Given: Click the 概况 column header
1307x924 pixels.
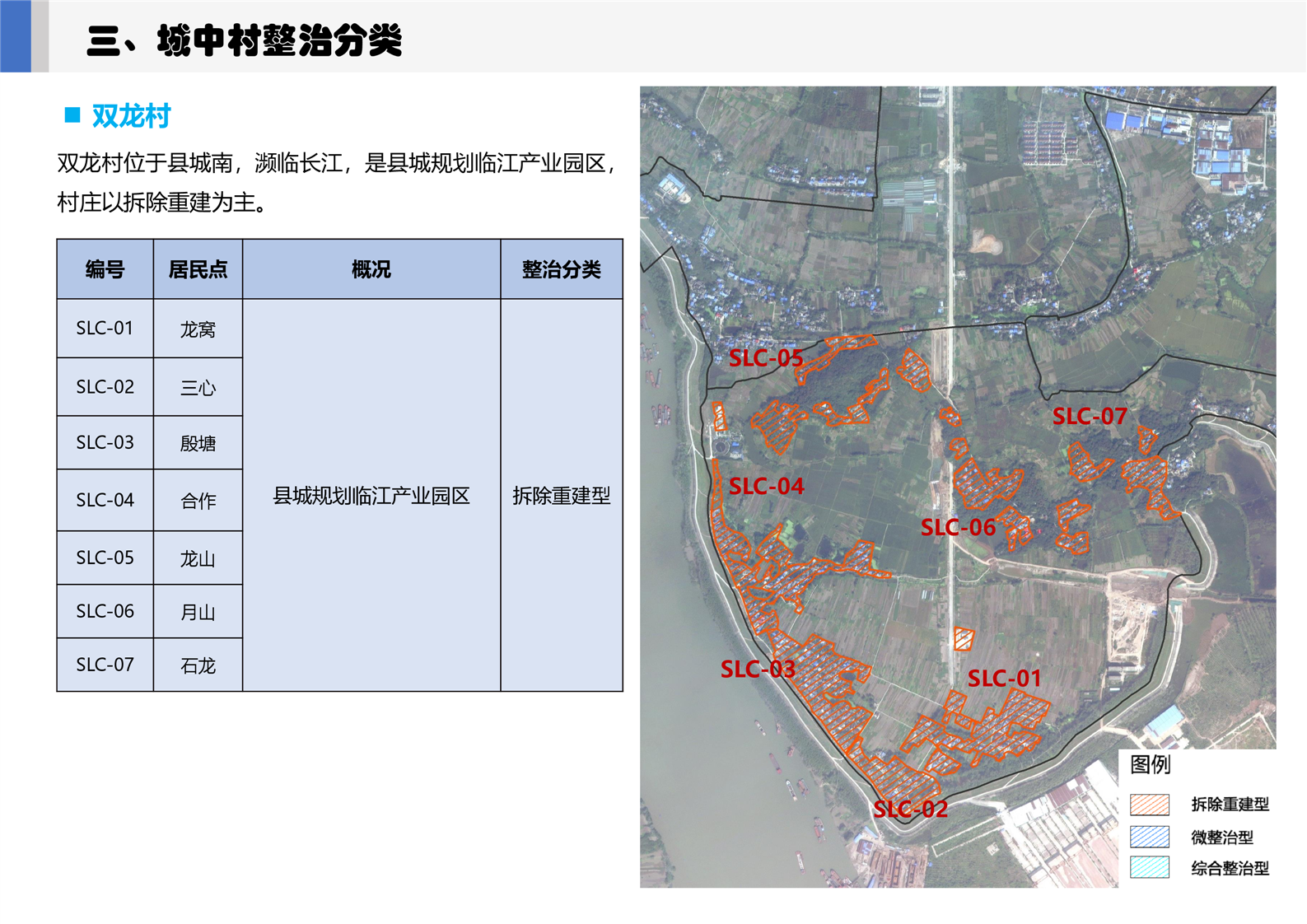Looking at the screenshot, I should pyautogui.click(x=371, y=269).
